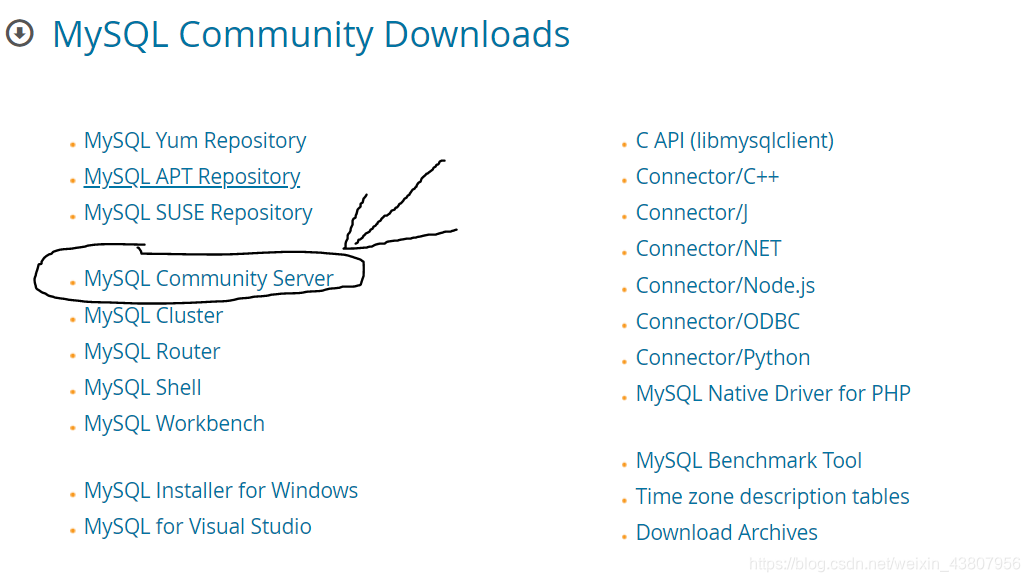Open the MySQL Router link

pyautogui.click(x=152, y=352)
